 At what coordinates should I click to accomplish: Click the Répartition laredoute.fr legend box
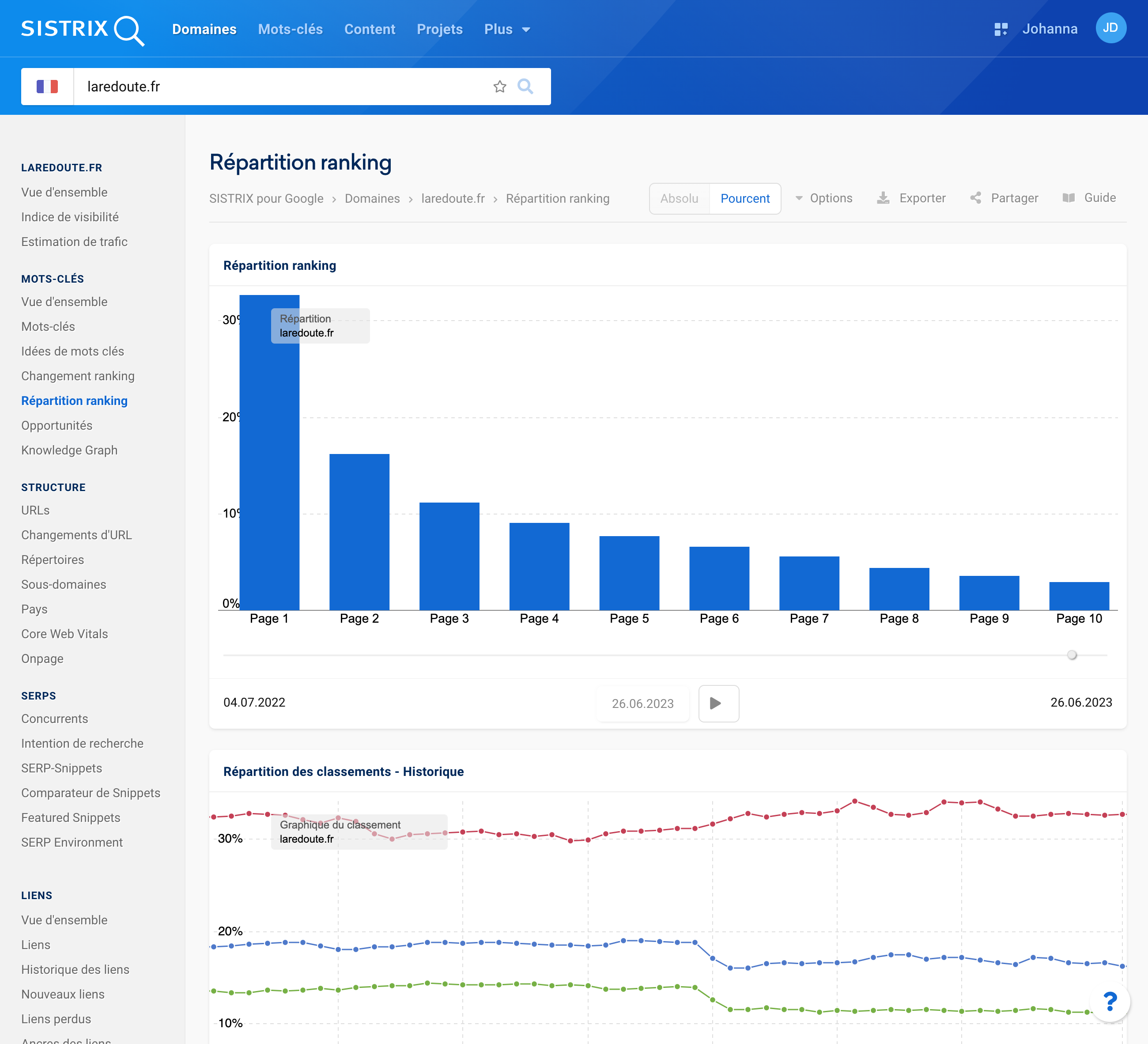(x=320, y=326)
